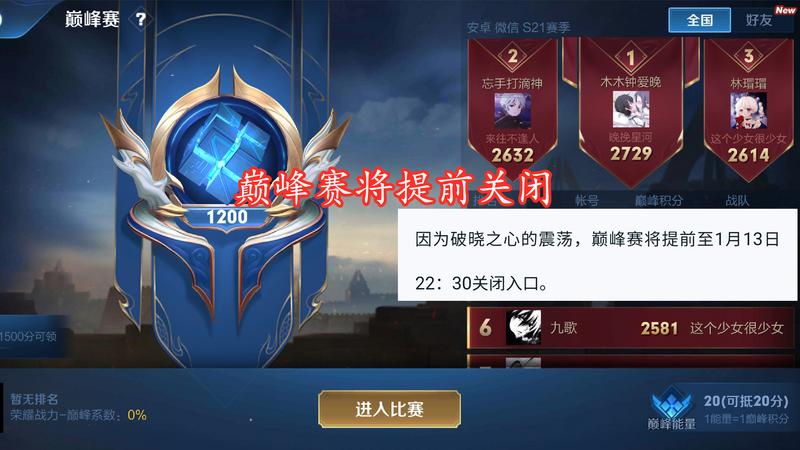800x450 pixels.
Task: Open the question mark help icon
Action: [x=140, y=20]
